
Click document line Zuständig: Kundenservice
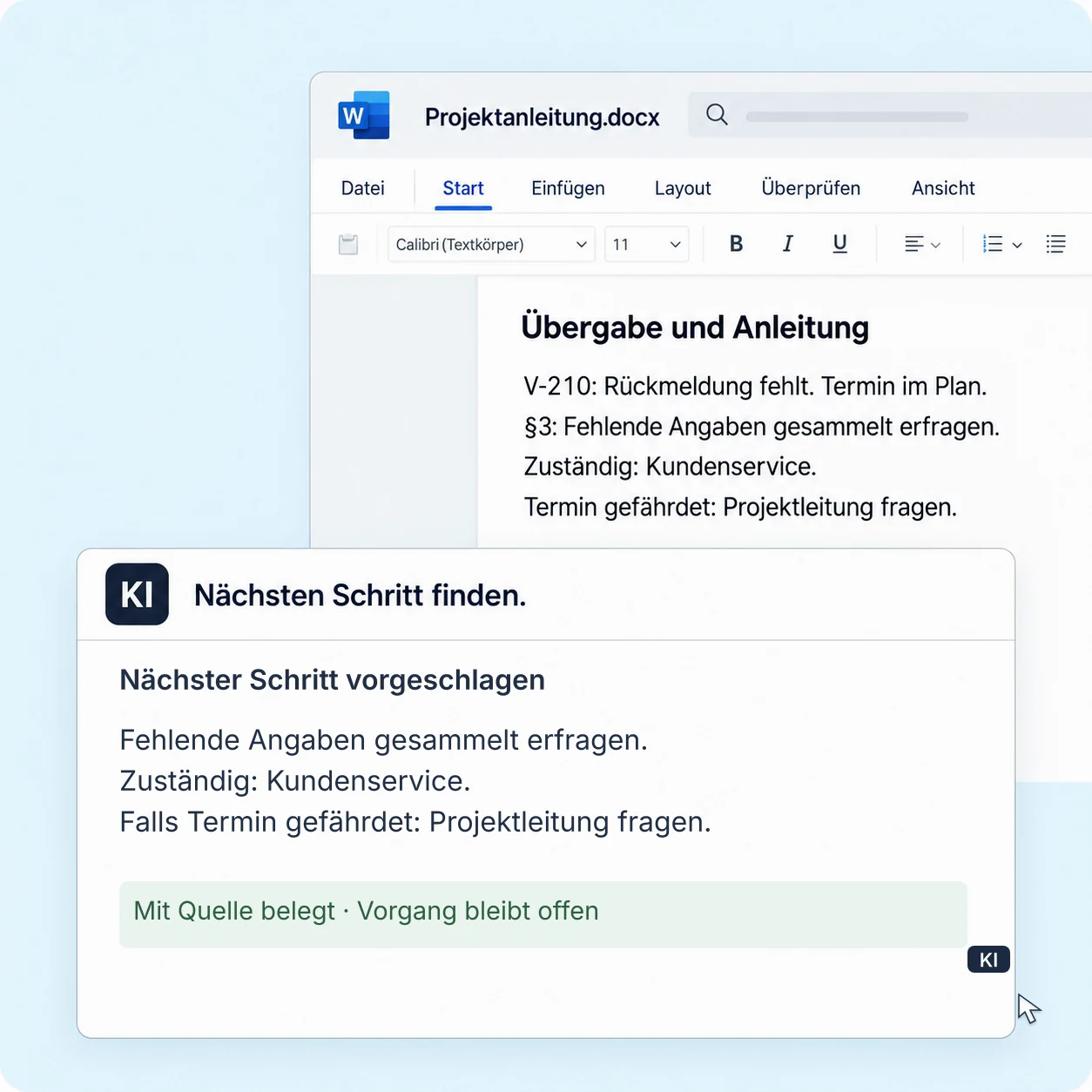point(670,467)
